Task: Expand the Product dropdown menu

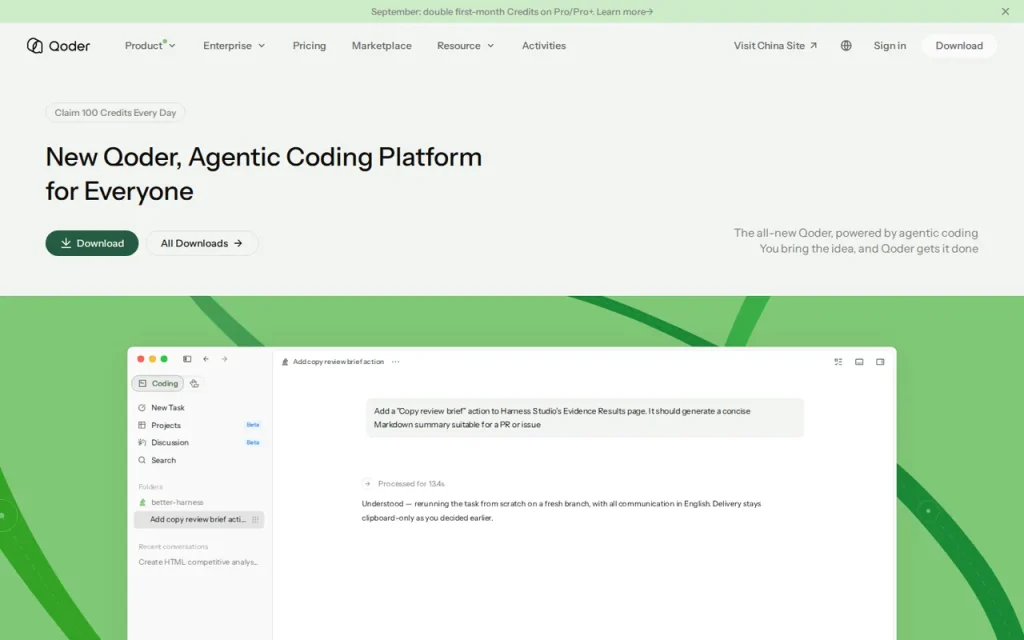Action: 150,46
